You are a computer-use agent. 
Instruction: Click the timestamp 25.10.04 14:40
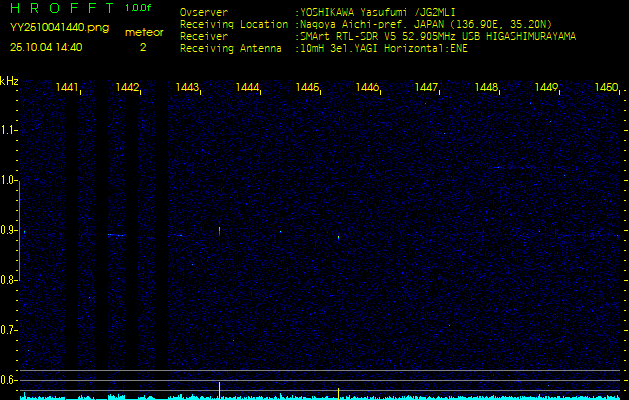46,48
